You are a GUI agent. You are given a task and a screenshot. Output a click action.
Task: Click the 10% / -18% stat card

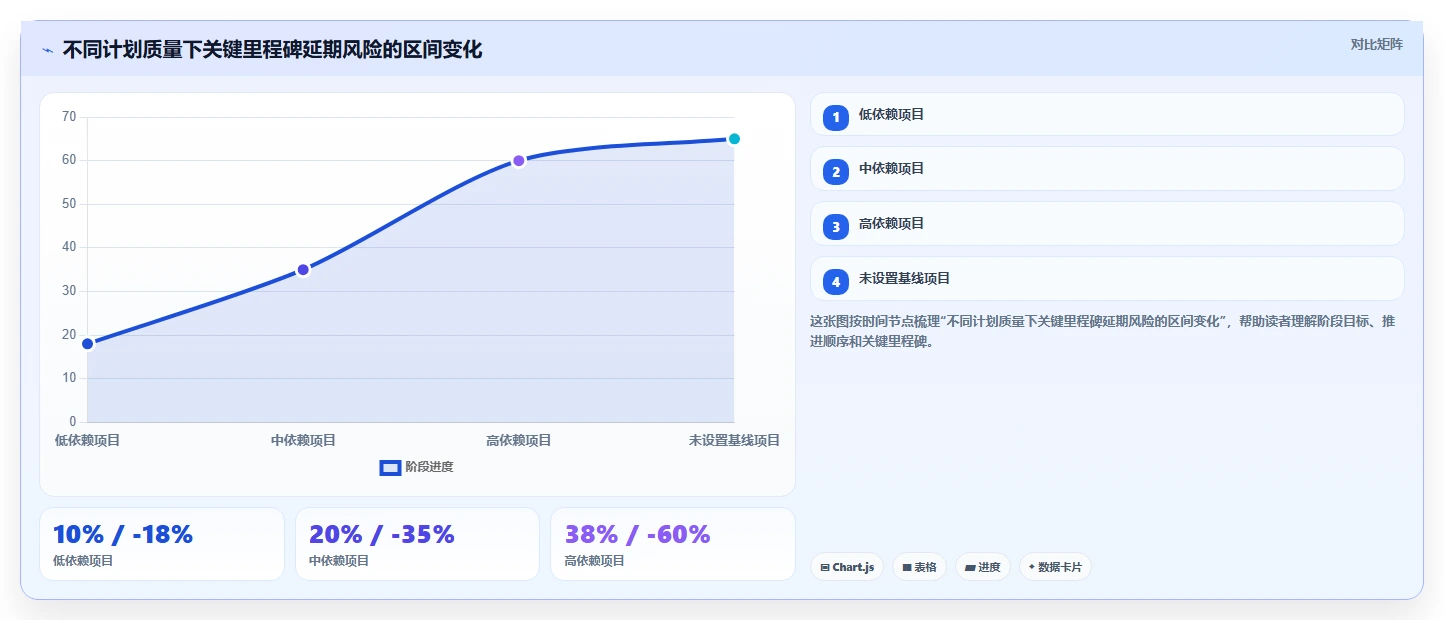tap(162, 544)
